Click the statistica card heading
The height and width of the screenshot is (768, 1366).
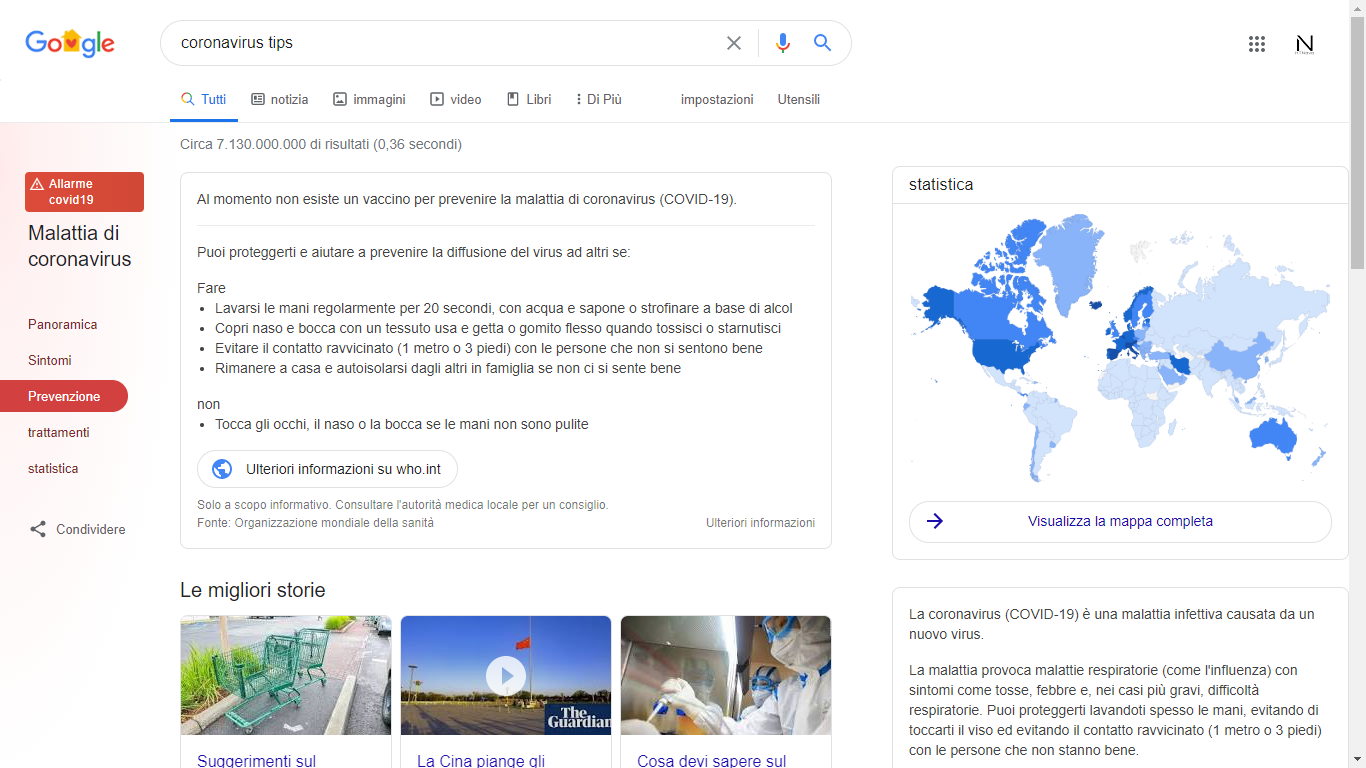click(x=941, y=185)
